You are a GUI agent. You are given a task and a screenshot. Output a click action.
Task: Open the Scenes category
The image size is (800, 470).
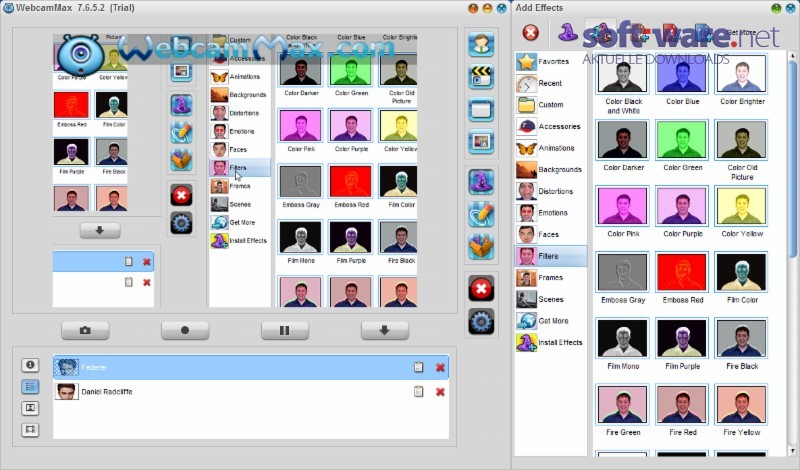[x=551, y=299]
